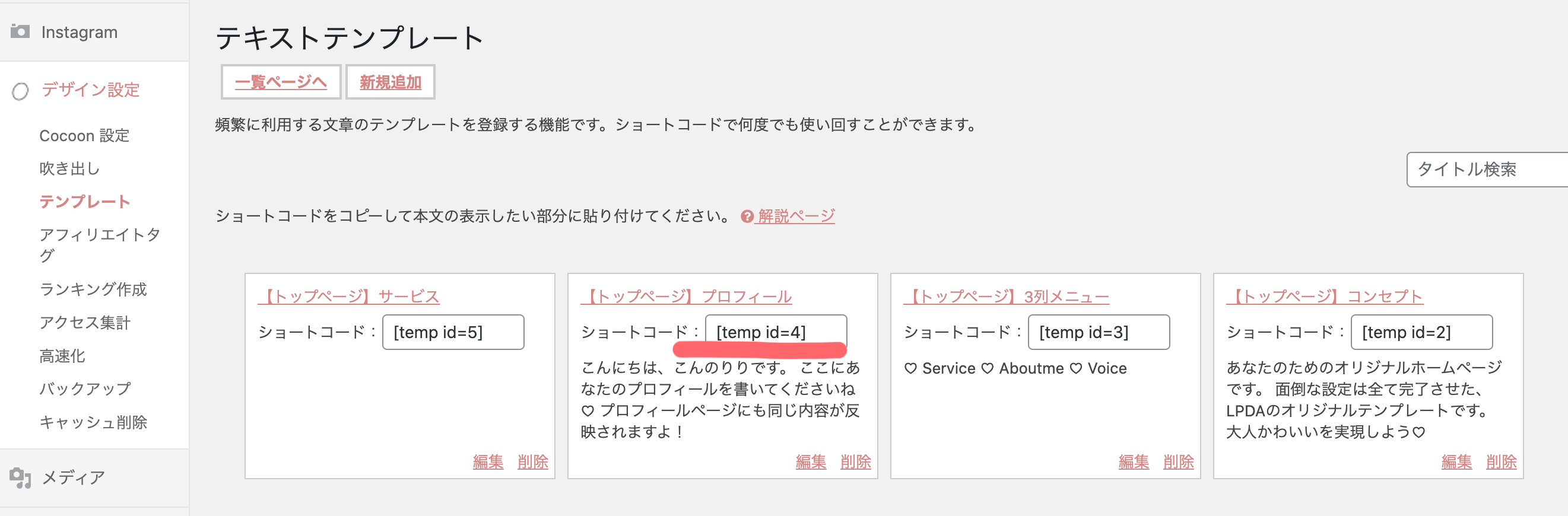The height and width of the screenshot is (516, 1568).
Task: Open Cocoon 設定 menu item
Action: tap(85, 136)
